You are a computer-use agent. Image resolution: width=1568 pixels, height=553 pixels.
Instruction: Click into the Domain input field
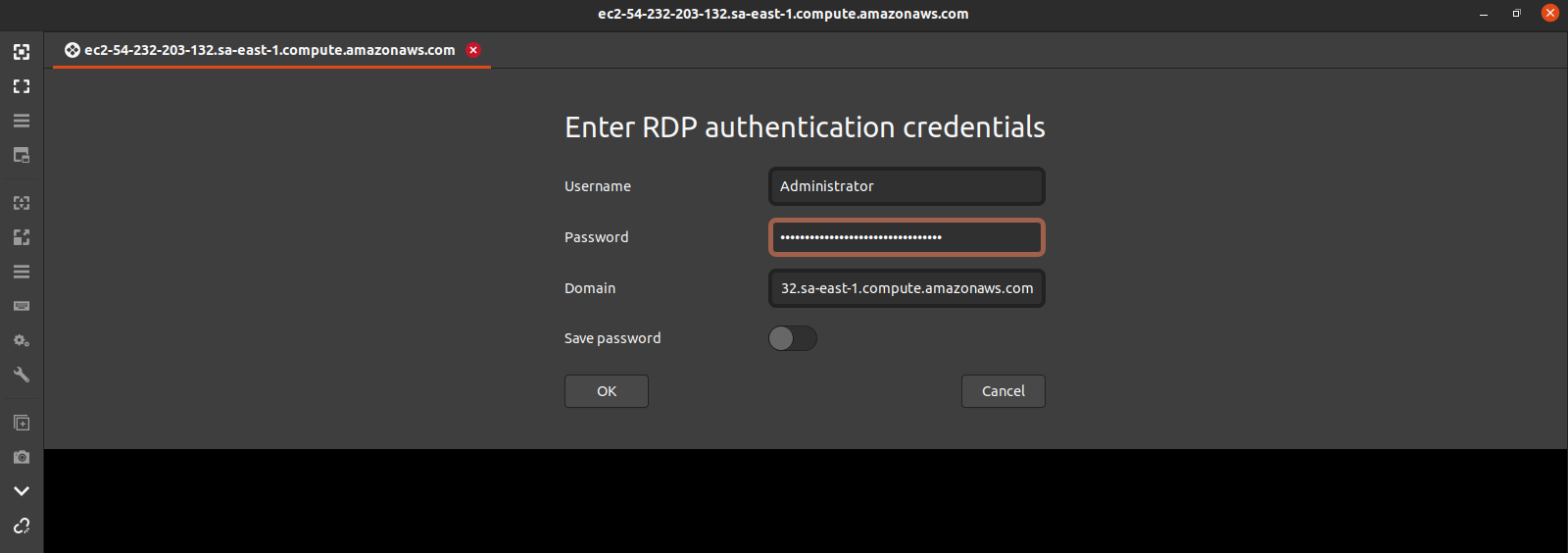click(906, 288)
